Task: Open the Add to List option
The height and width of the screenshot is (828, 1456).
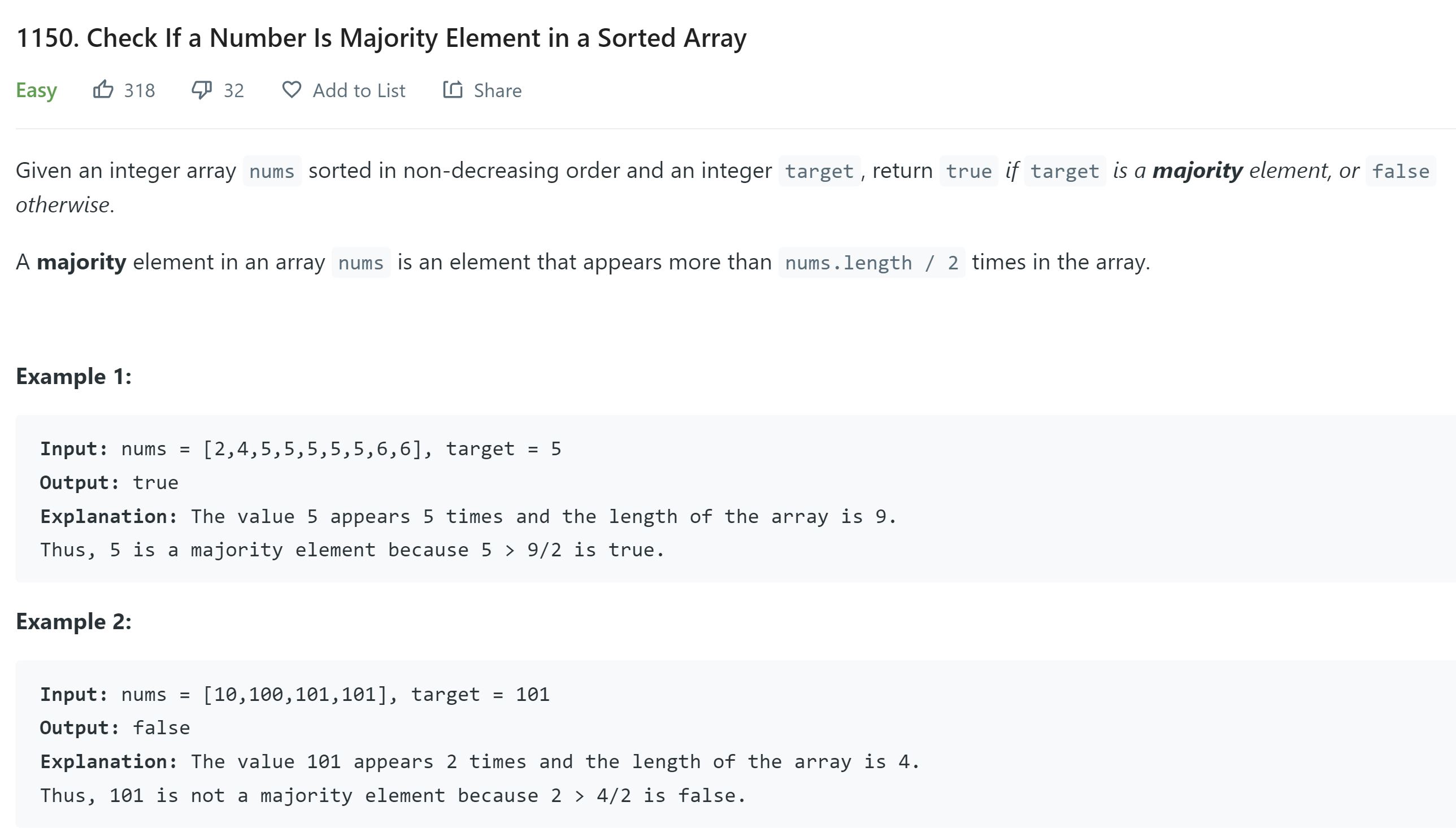Action: pos(358,90)
